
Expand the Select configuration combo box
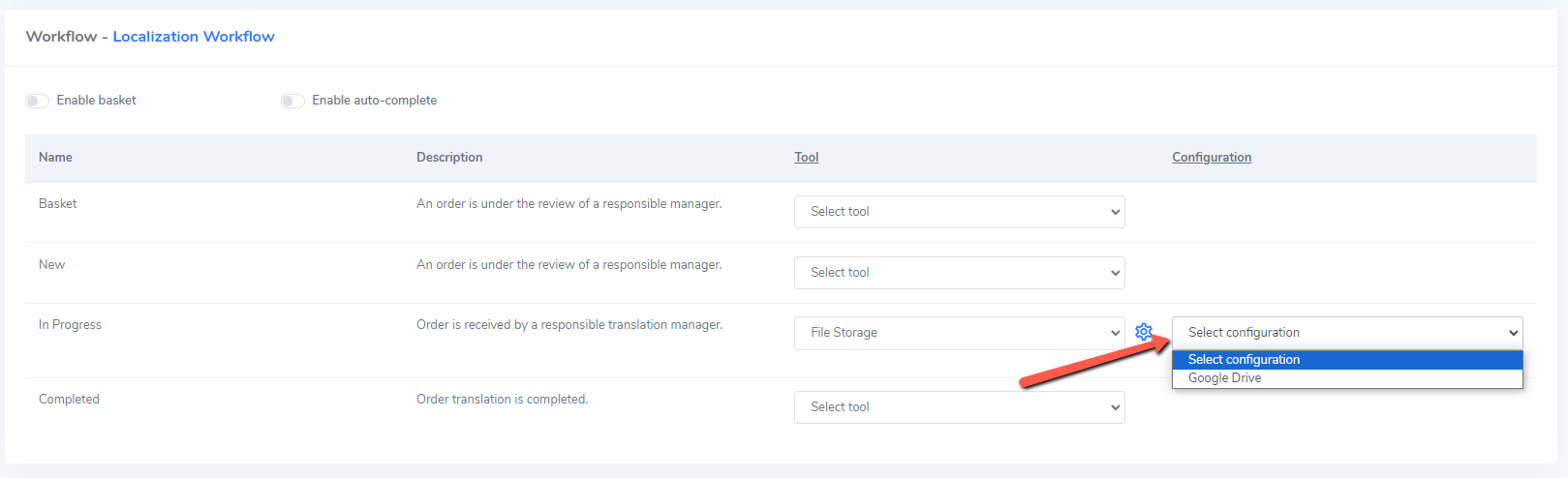coord(1347,333)
